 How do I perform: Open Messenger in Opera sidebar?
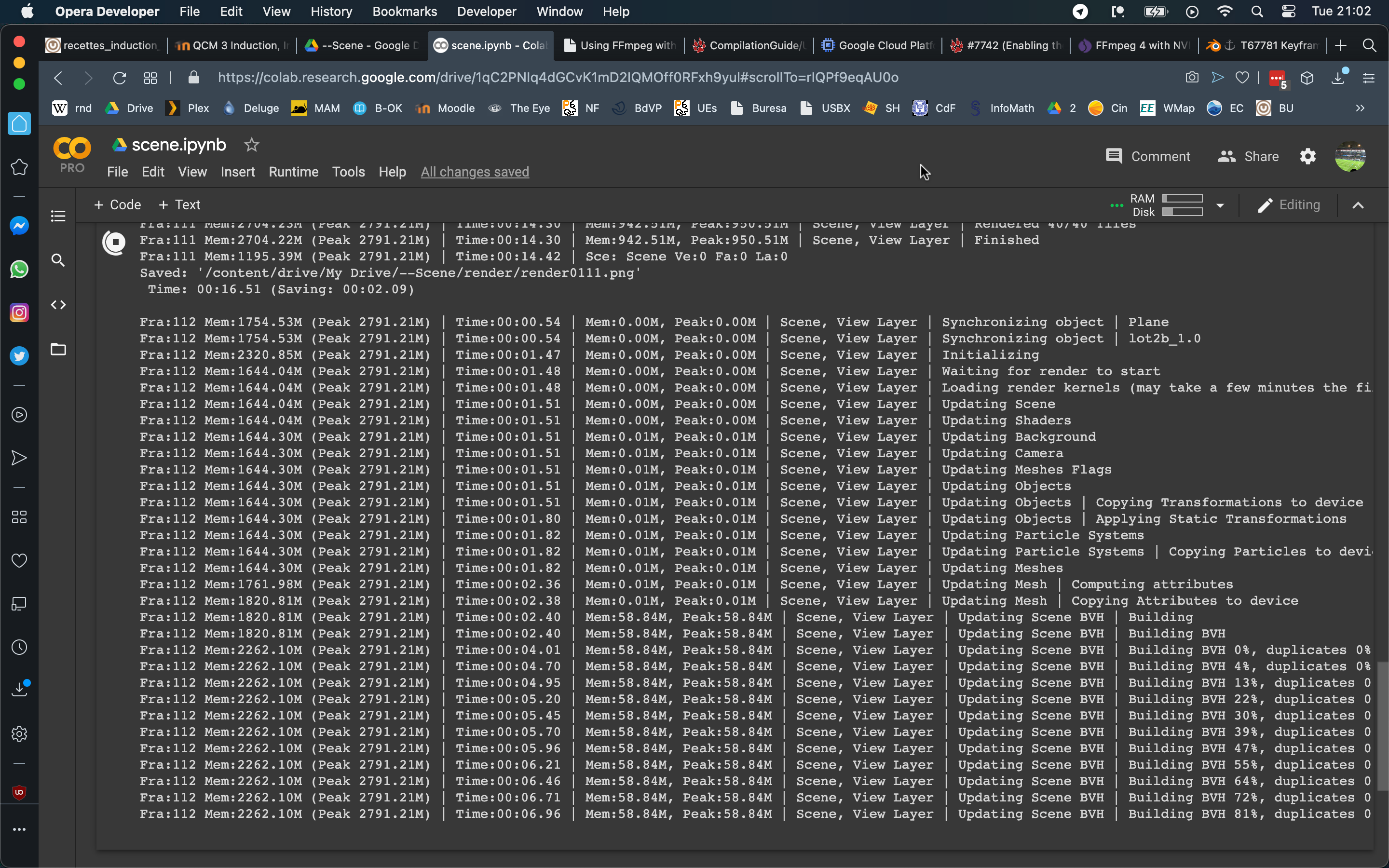(19, 226)
